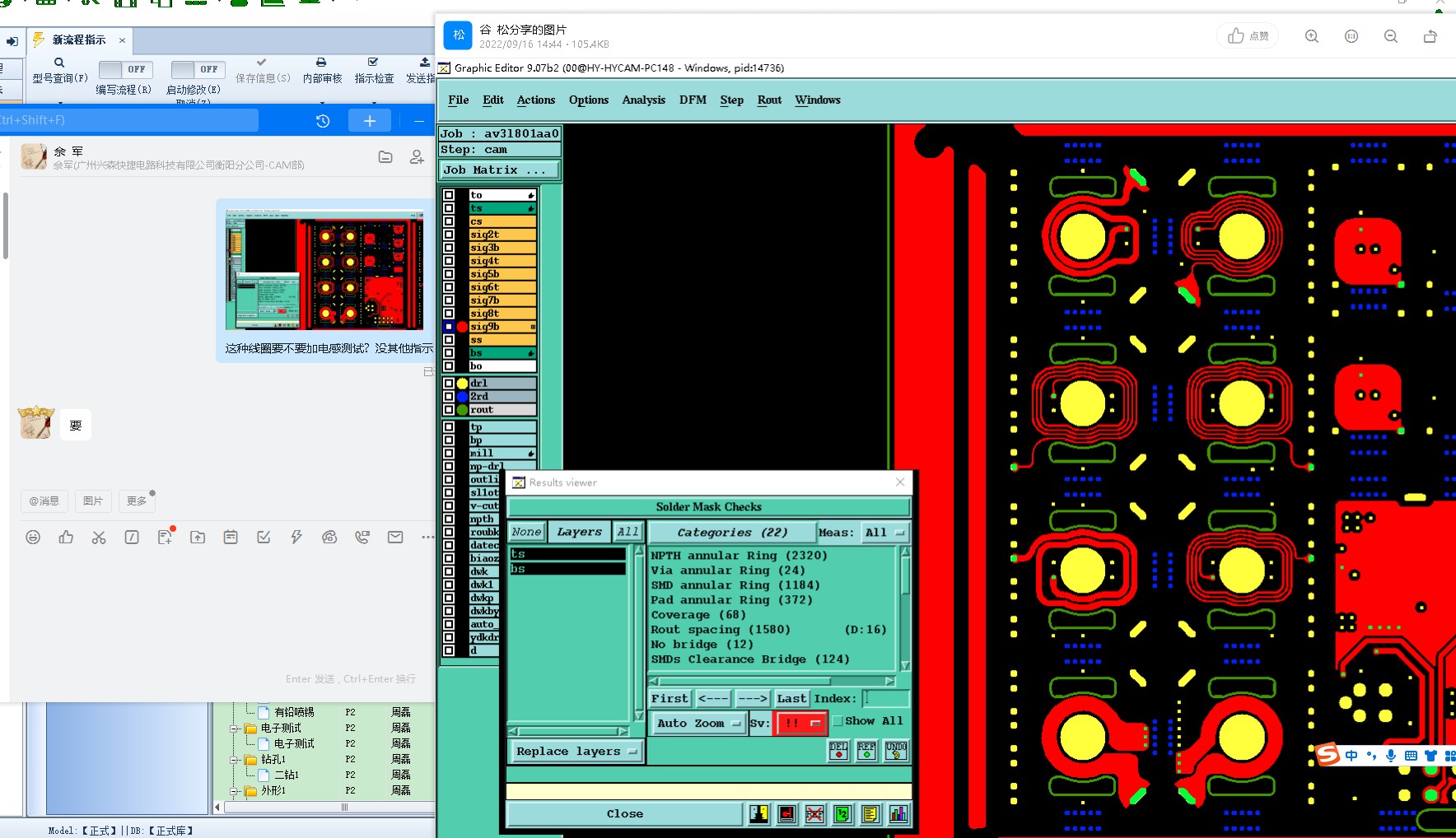Viewport: 1456px width, 838px height.
Task: Click the UNDO icon in Results viewer
Action: coord(896,750)
